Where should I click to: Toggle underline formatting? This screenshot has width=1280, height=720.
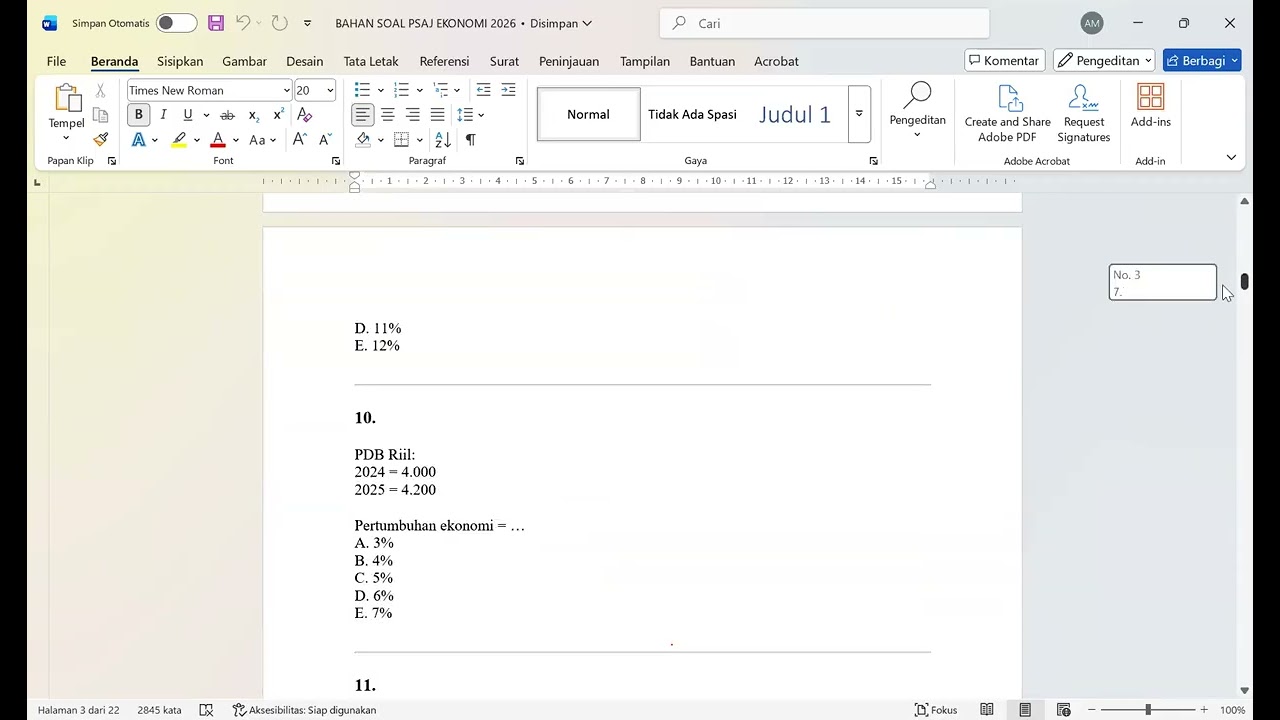[187, 115]
